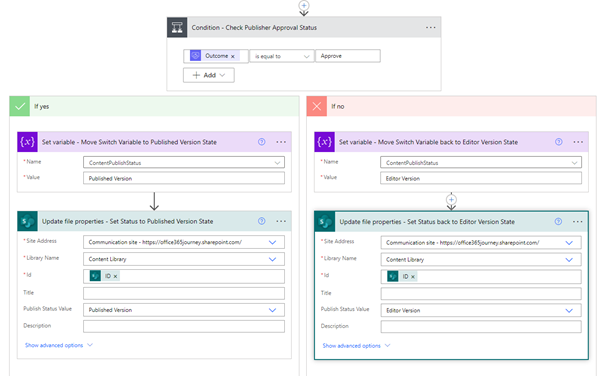Screen dimensions: 602x376
Task: Open the ellipsis menu on Update file properties Editor Version
Action: coord(577,222)
